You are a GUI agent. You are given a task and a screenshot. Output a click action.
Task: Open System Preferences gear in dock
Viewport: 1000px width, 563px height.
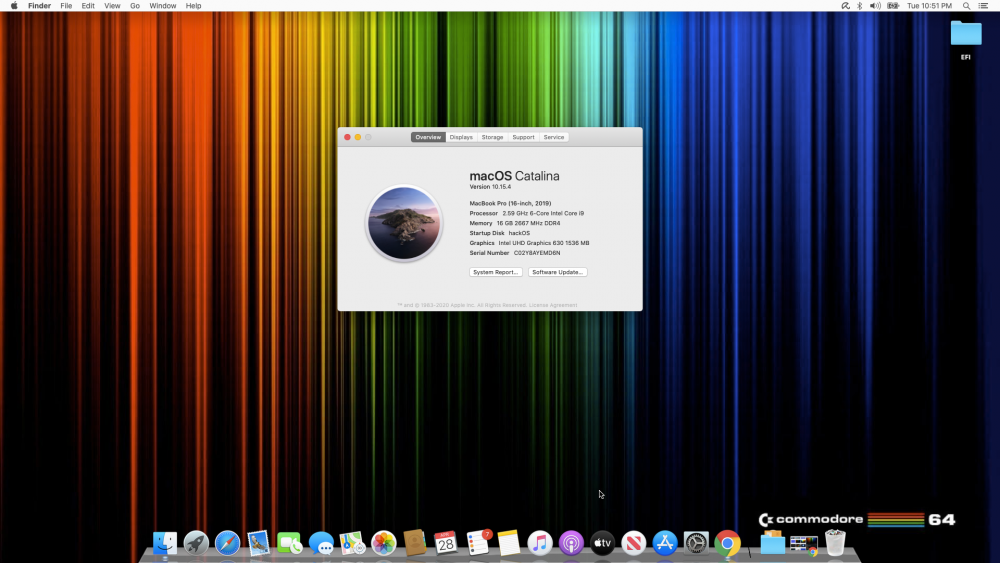[x=696, y=543]
